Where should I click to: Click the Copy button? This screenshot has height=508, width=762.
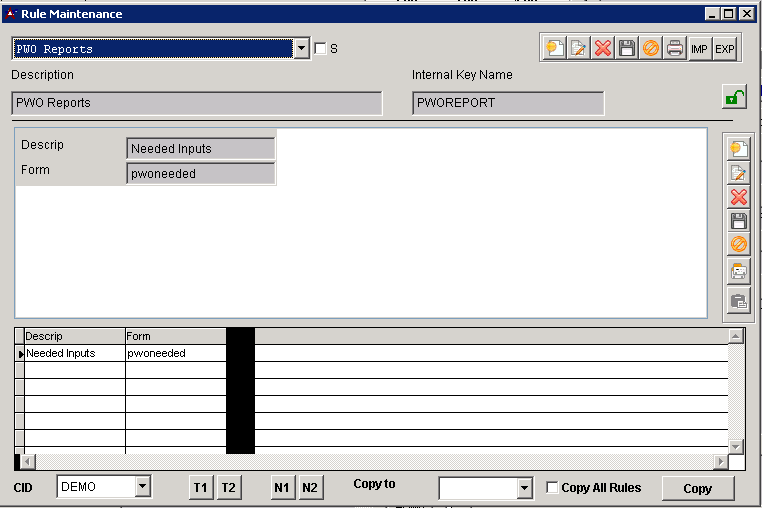tap(697, 488)
